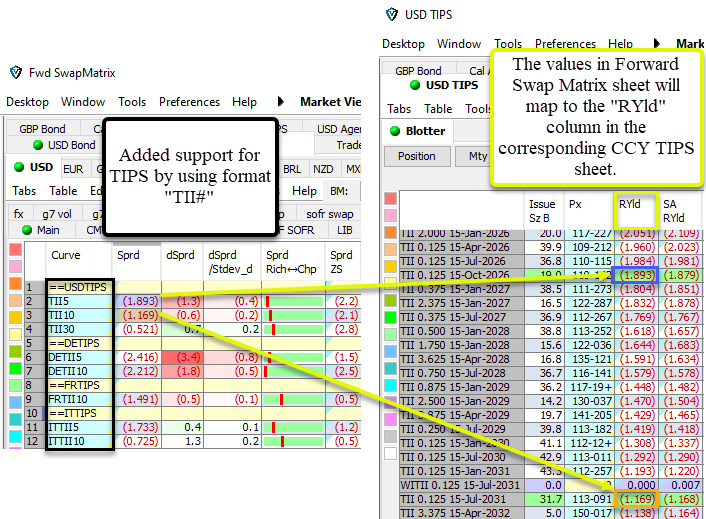Select the DETII10 curve cell

click(x=80, y=371)
